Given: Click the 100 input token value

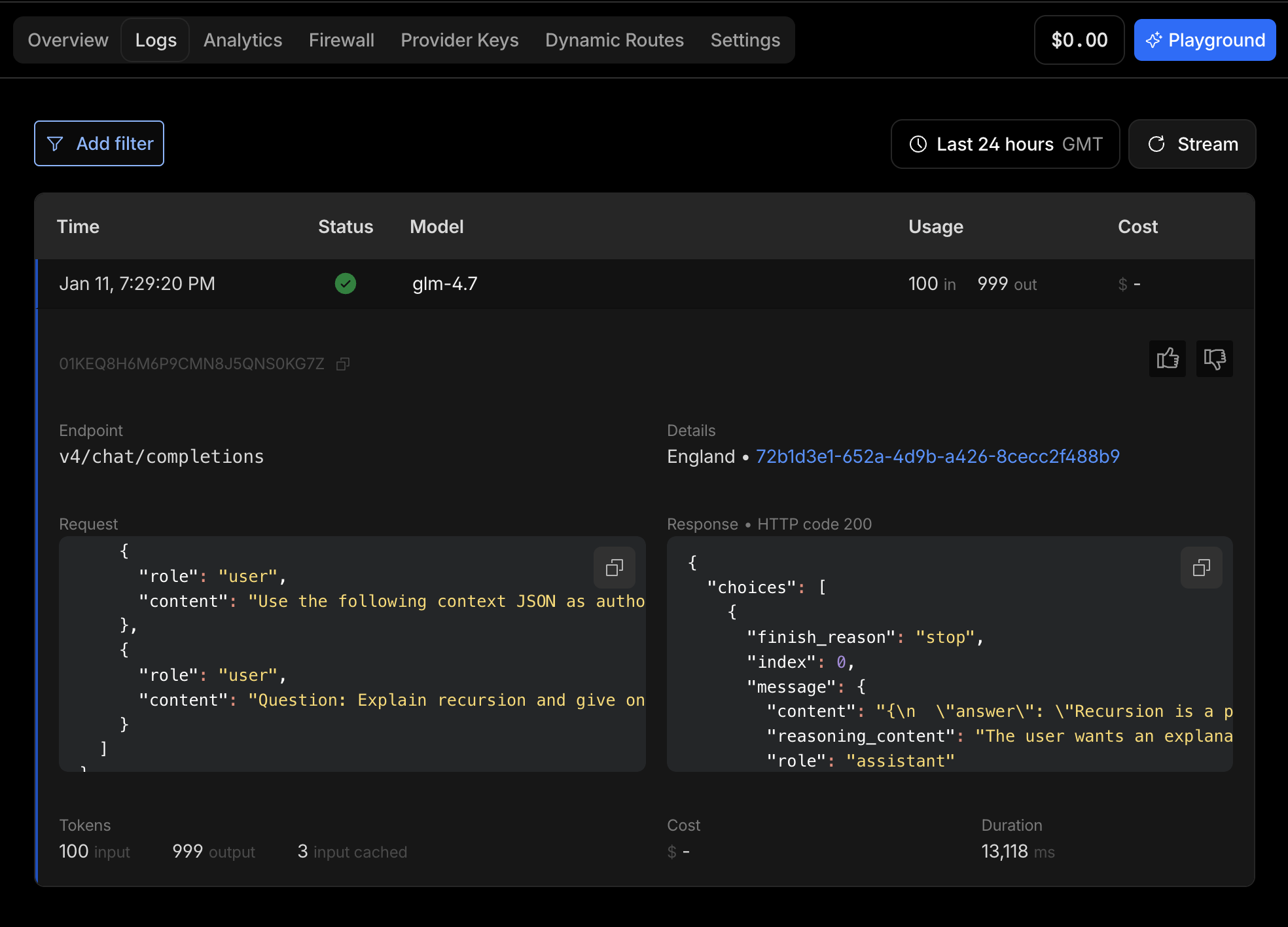Looking at the screenshot, I should (94, 851).
